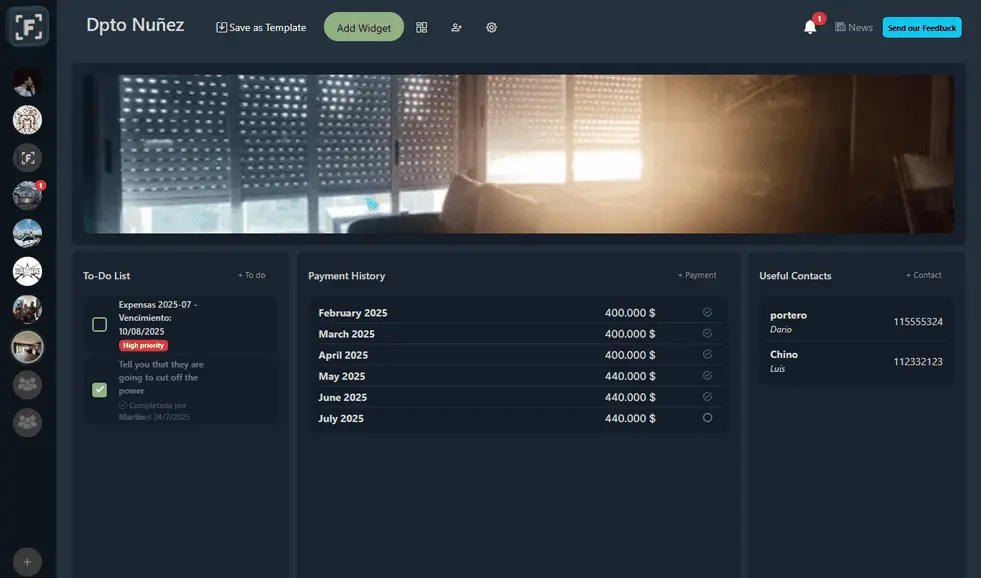The height and width of the screenshot is (578, 981).
Task: Click the February 2025 payment label
Action: tap(353, 313)
